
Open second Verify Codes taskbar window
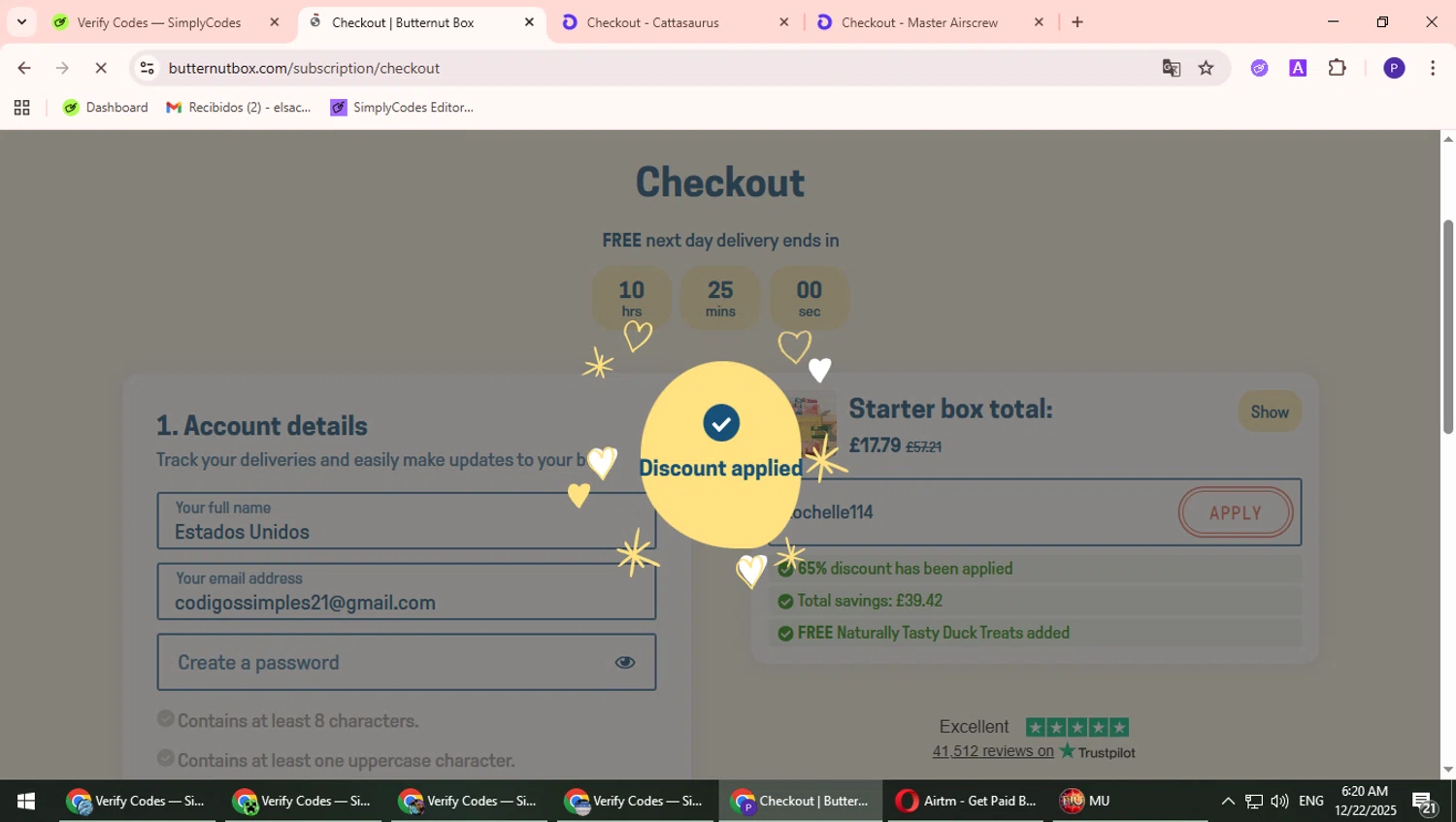point(303,802)
